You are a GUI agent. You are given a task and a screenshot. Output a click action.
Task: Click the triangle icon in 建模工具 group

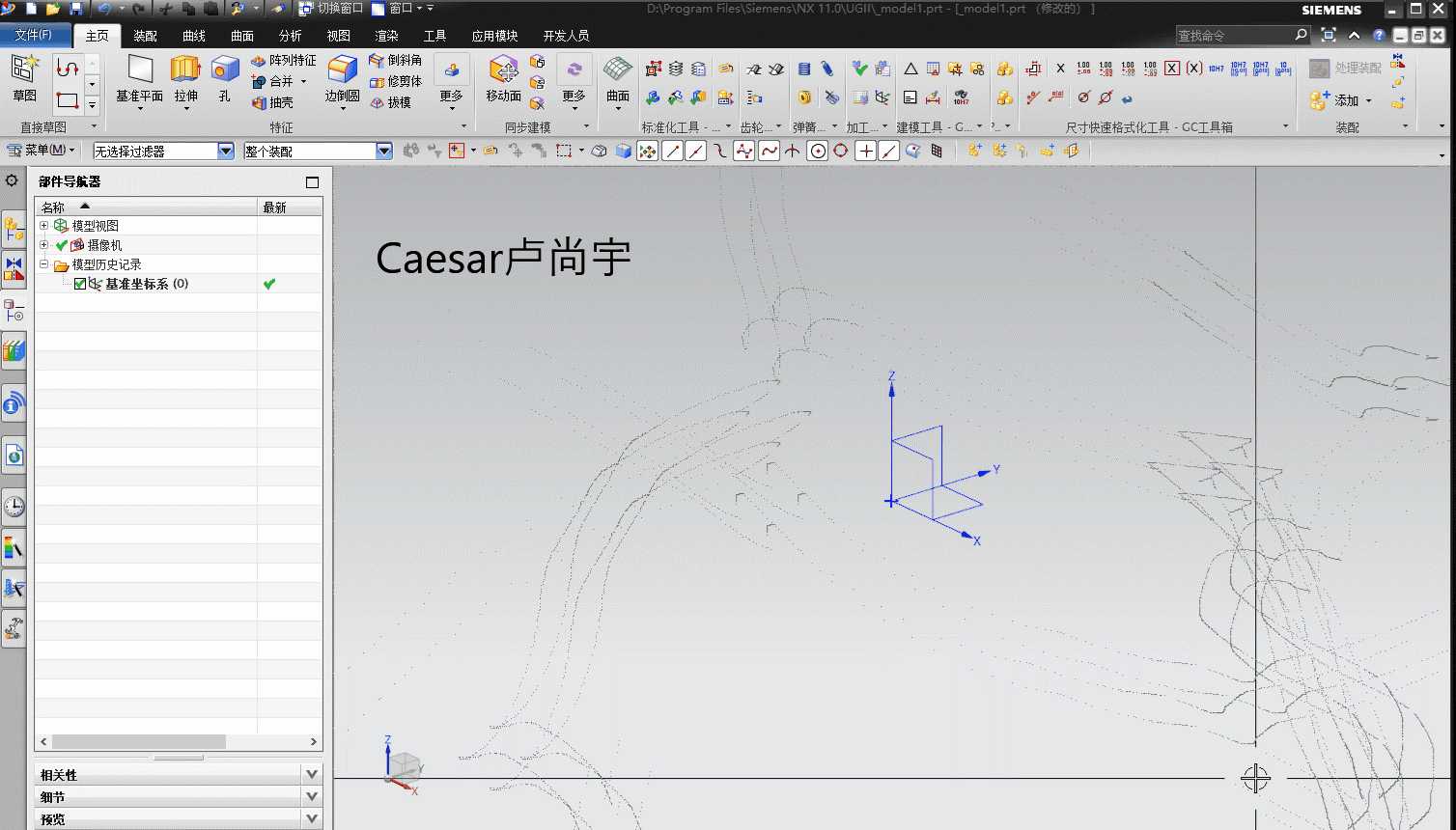point(910,69)
